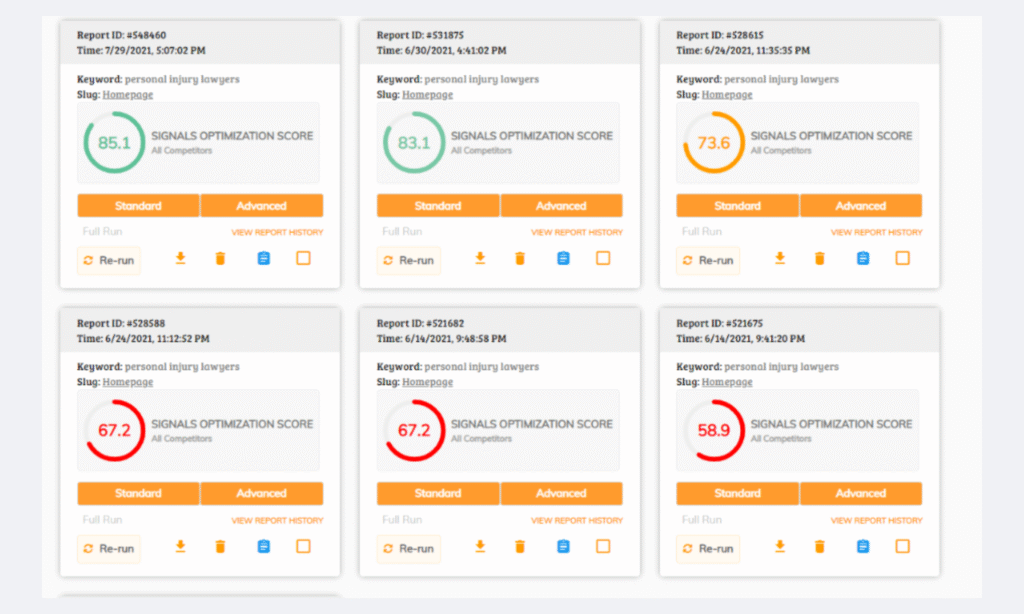The image size is (1024, 614).
Task: Re-run report #548460
Action: coord(109,260)
